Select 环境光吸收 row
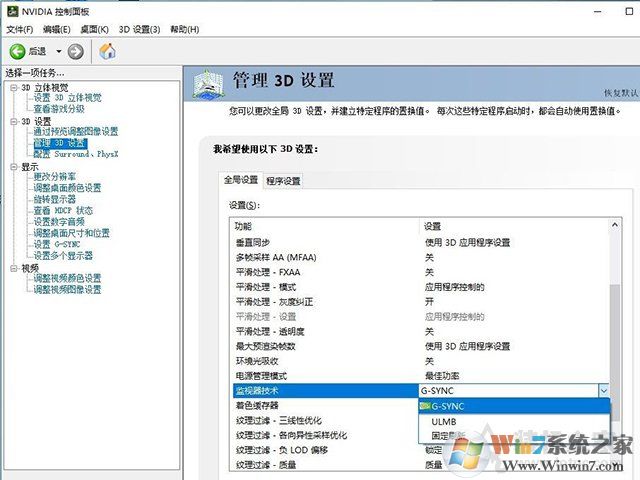 420,361
